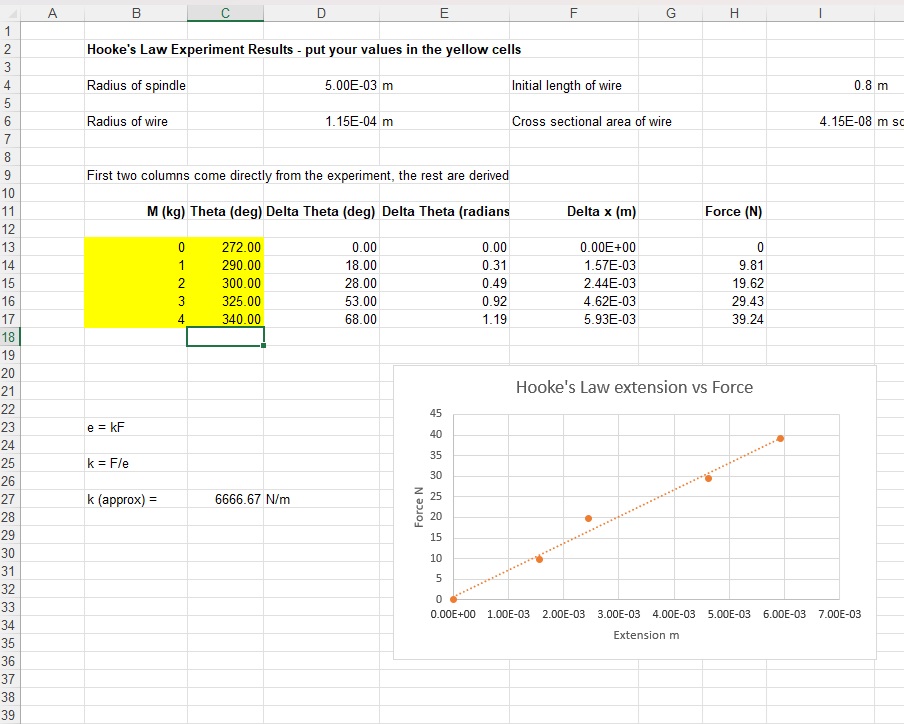Screen dimensions: 904x724
Task: Select yellow cell with theta 300.00
Action: pos(225,283)
